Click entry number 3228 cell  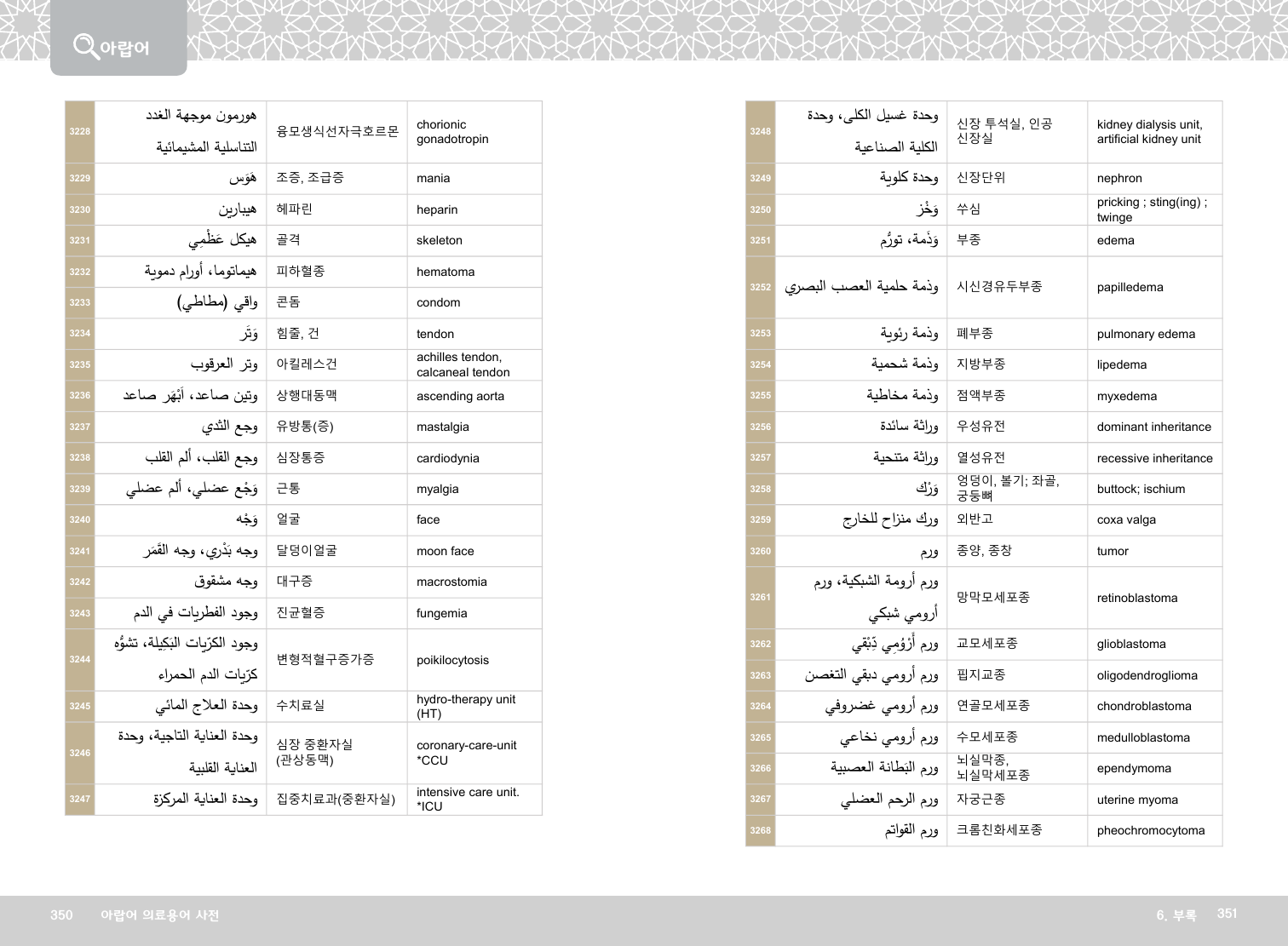pyautogui.click(x=80, y=132)
